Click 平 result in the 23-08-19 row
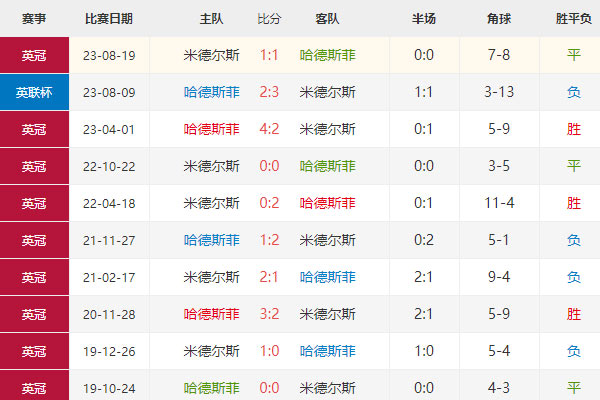 coord(574,55)
